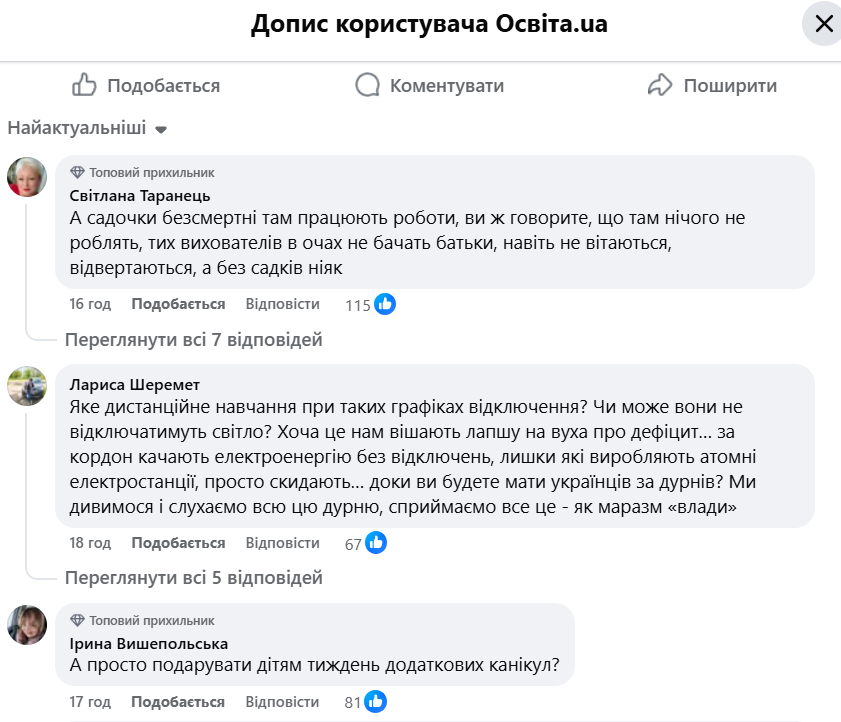Click top fan diamond badge above Світлана Таранець

click(x=78, y=173)
